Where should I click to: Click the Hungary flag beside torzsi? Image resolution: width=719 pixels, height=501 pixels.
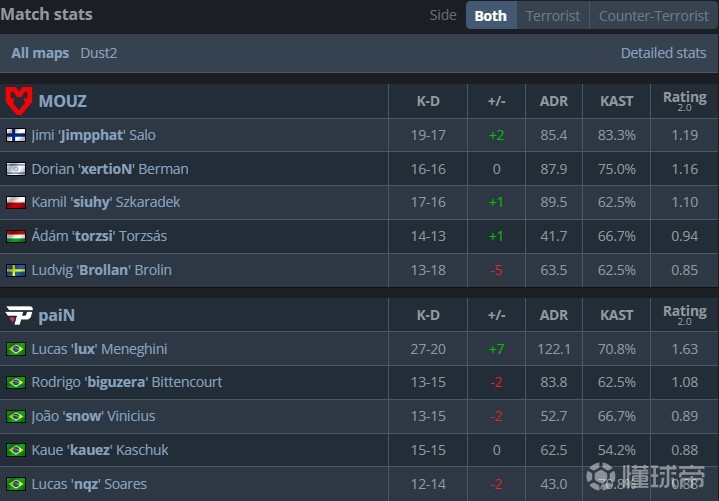pyautogui.click(x=16, y=237)
